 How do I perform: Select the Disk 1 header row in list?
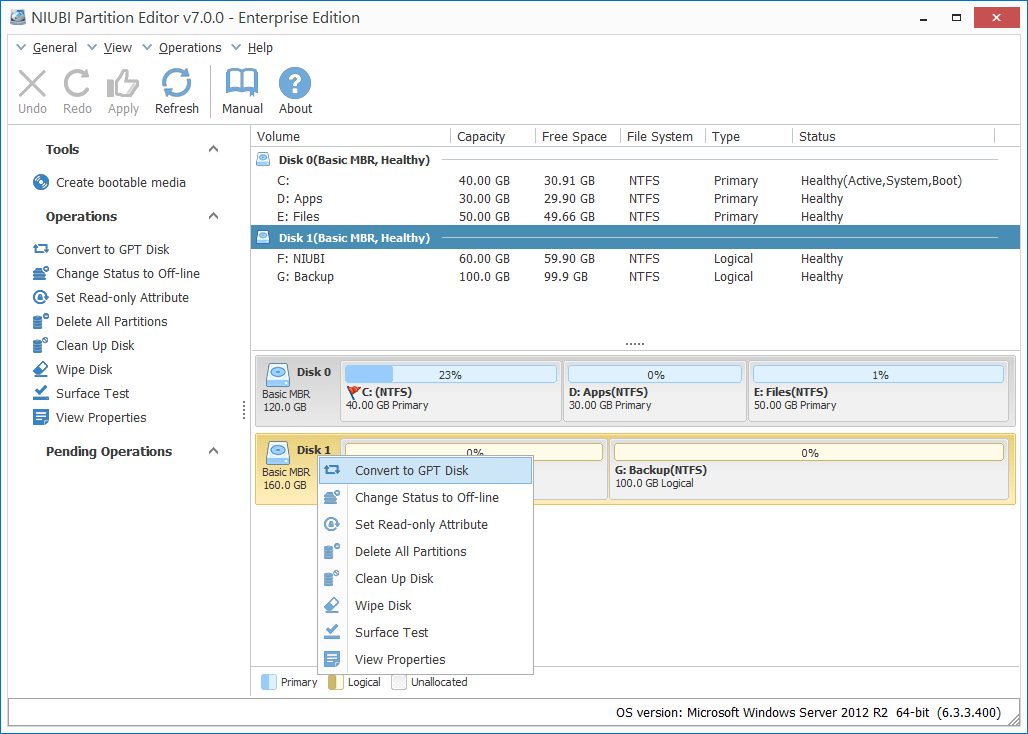635,237
